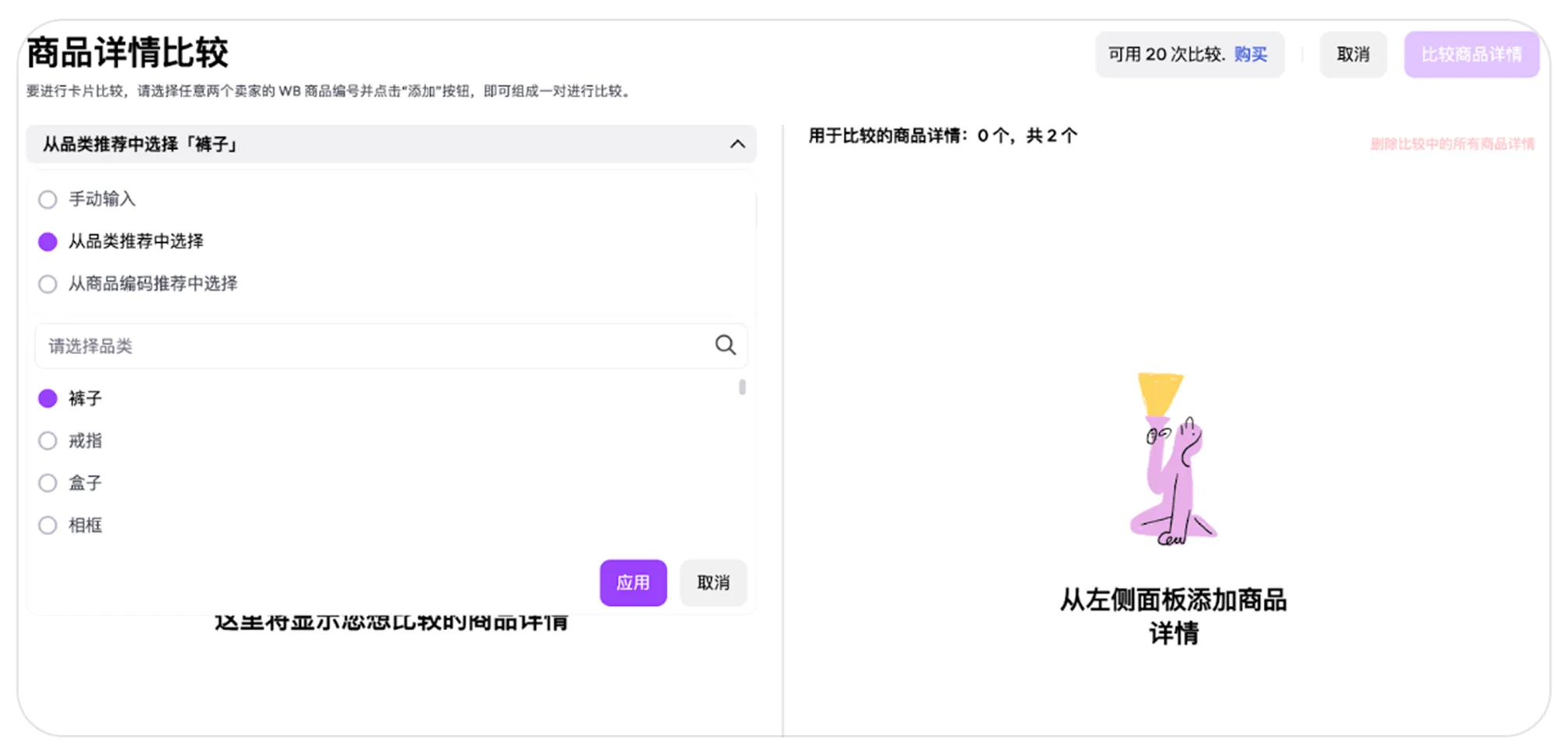Open the 购买 link
This screenshot has width=1568, height=756.
1251,54
